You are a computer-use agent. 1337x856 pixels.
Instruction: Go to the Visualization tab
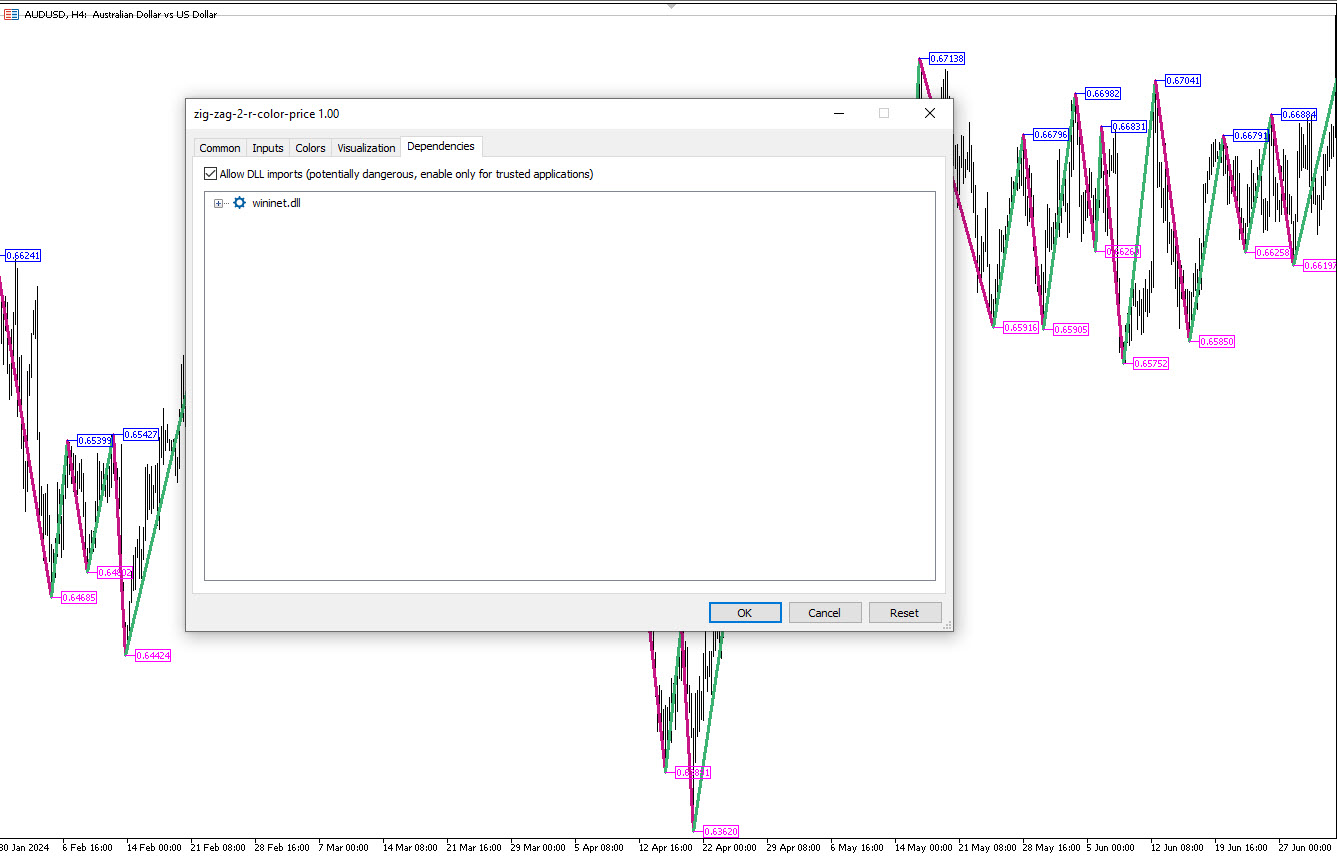(366, 148)
